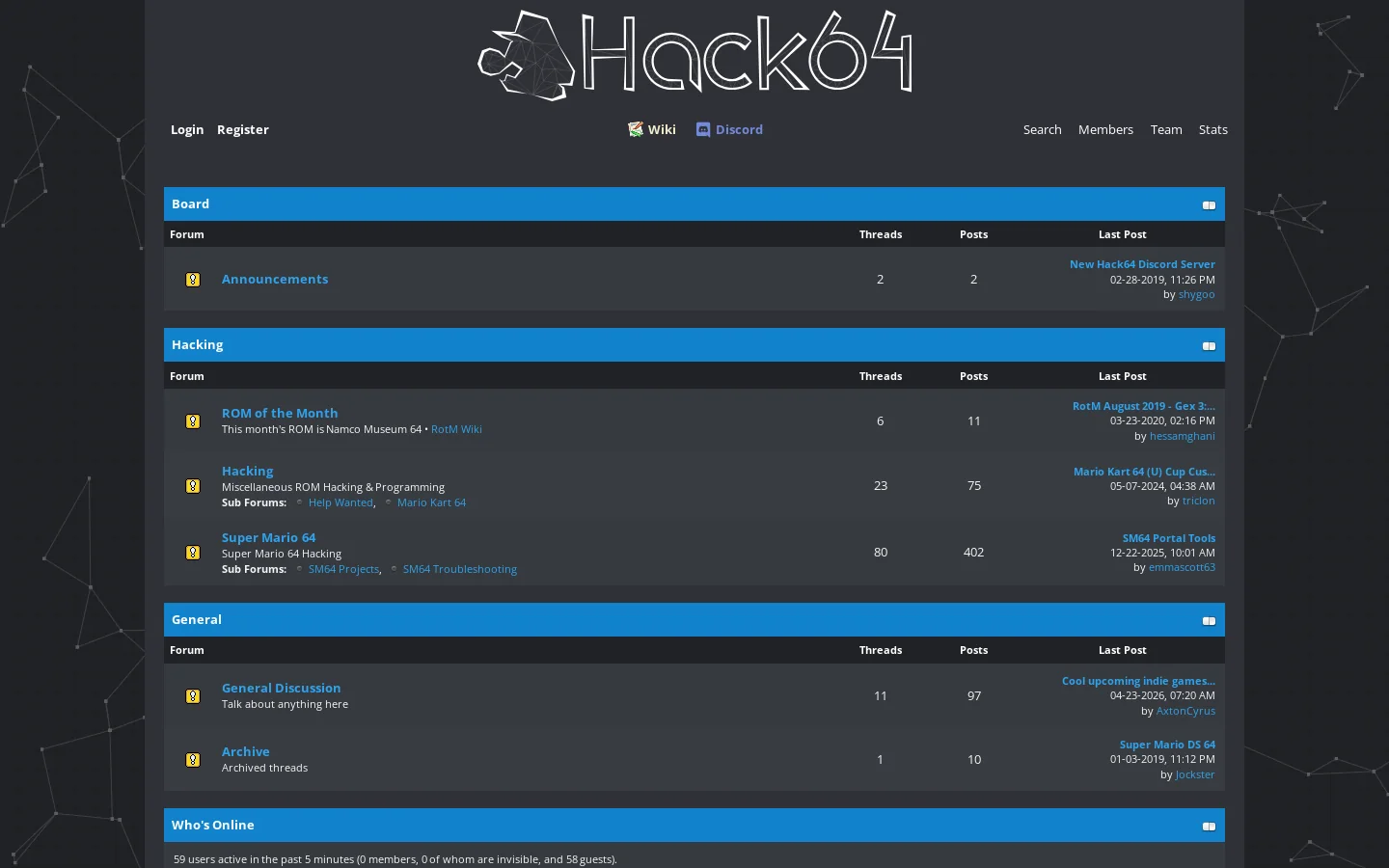
Task: Open the Announcements forum
Action: pos(275,279)
